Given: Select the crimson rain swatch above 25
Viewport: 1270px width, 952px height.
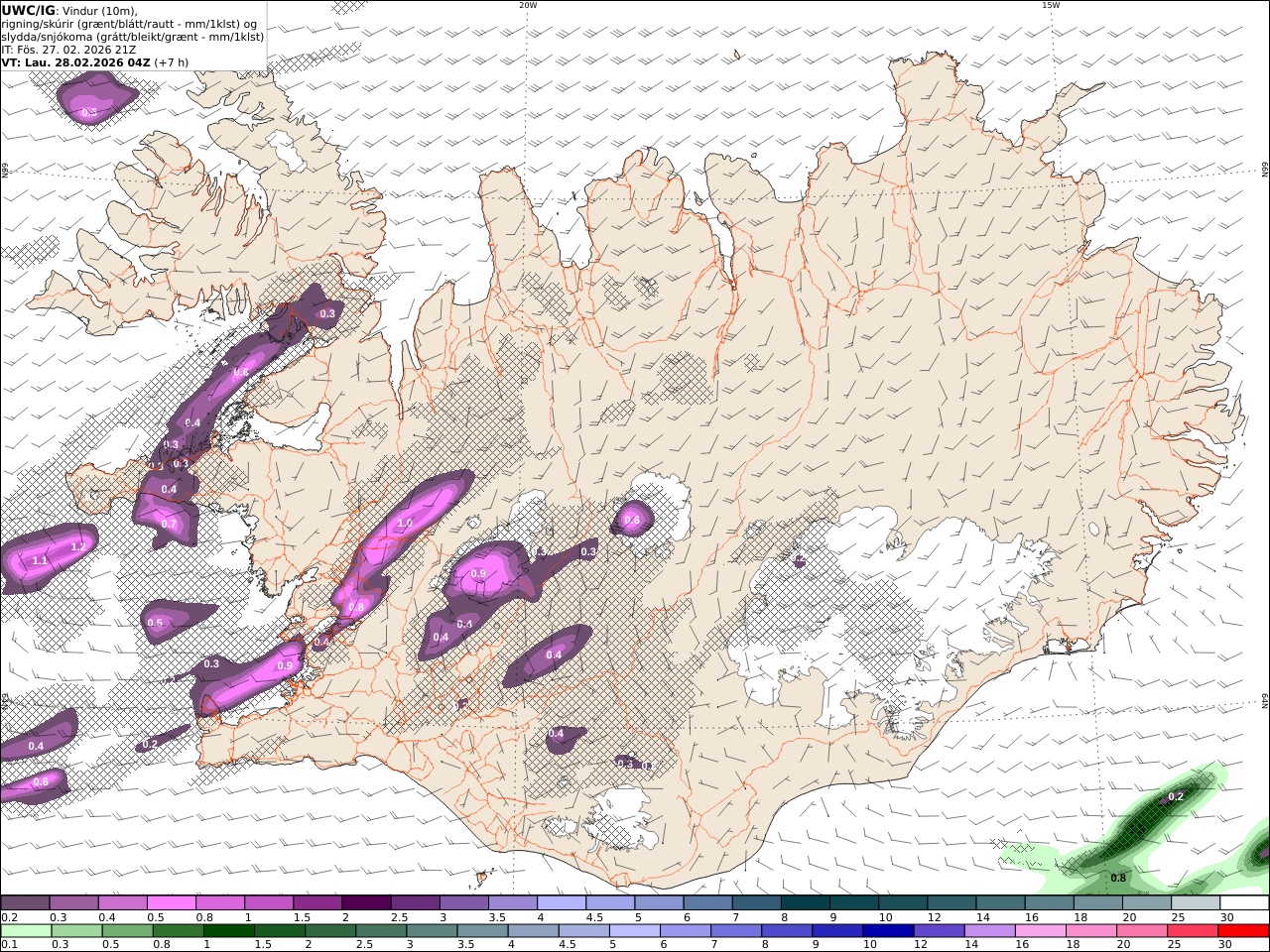Looking at the screenshot, I should pos(1192,931).
